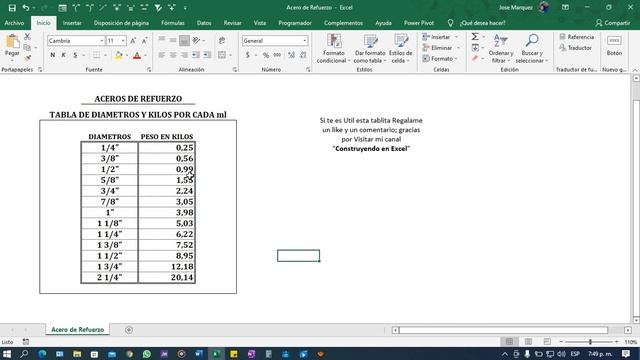Click the fill color paint bucket icon
Viewport: 640px width, 360px height.
pyautogui.click(x=118, y=55)
